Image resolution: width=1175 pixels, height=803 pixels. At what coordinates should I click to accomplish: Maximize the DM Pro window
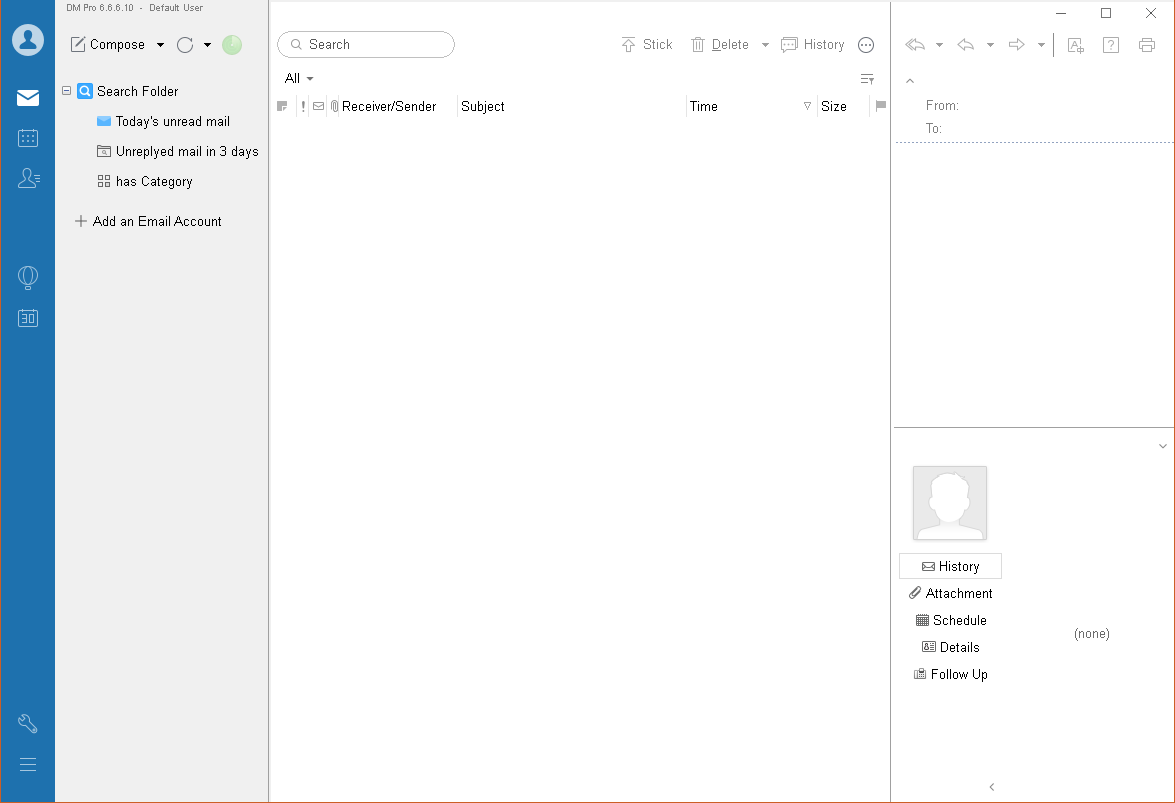(x=1105, y=13)
